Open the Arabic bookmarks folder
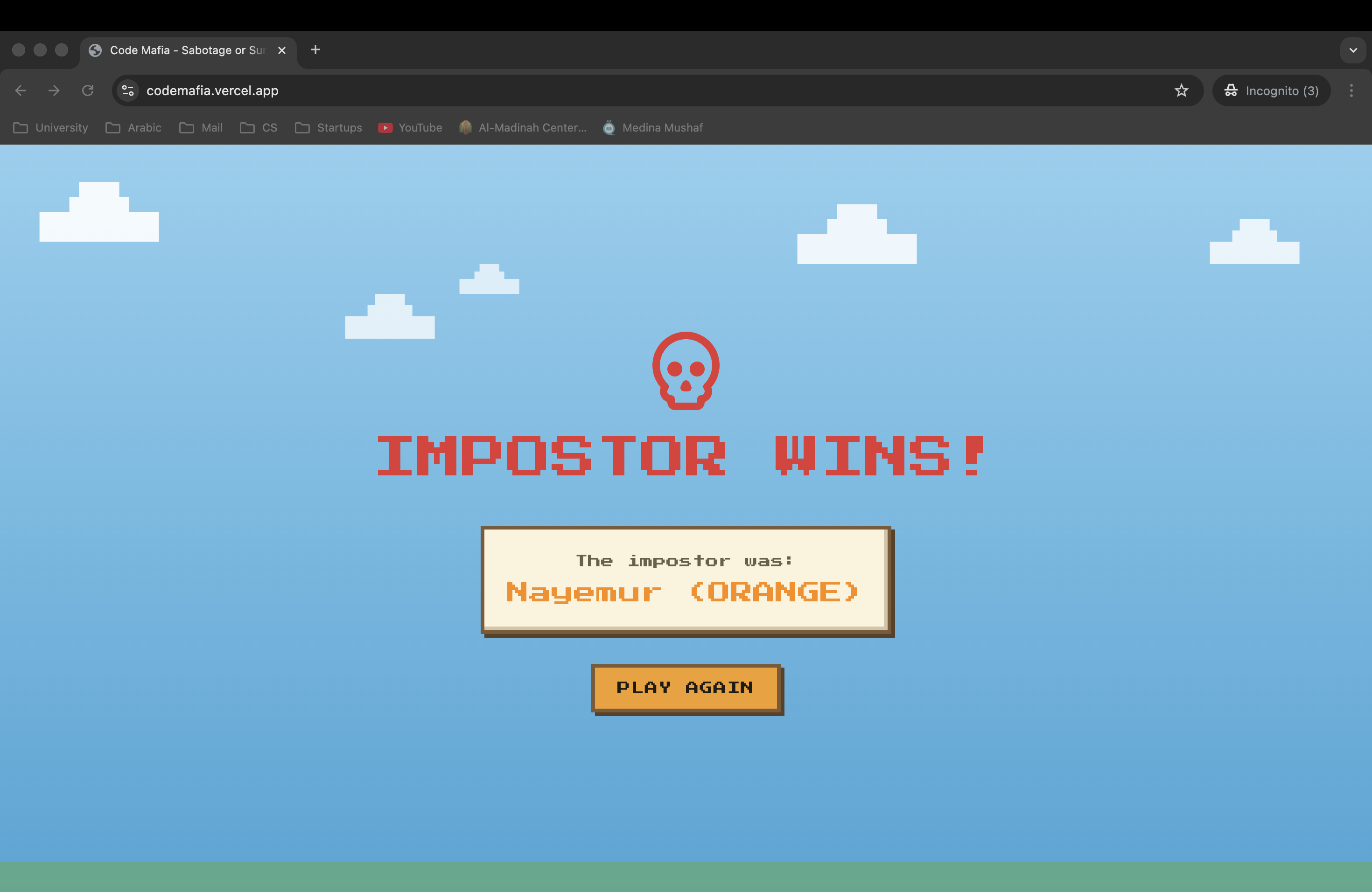This screenshot has height=892, width=1372. (134, 127)
